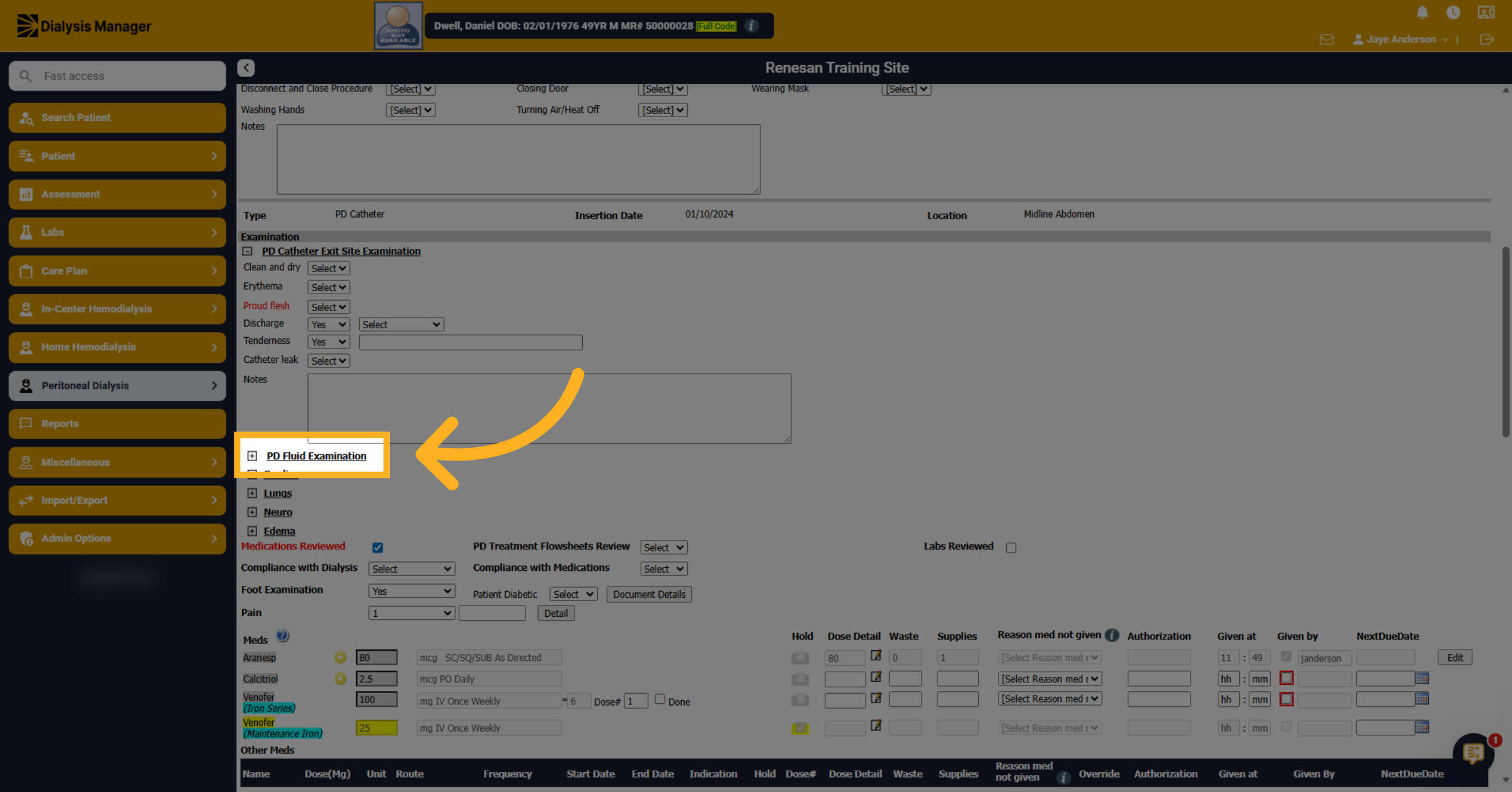The height and width of the screenshot is (792, 1512).
Task: Open the Clean and dry dropdown
Action: (328, 268)
